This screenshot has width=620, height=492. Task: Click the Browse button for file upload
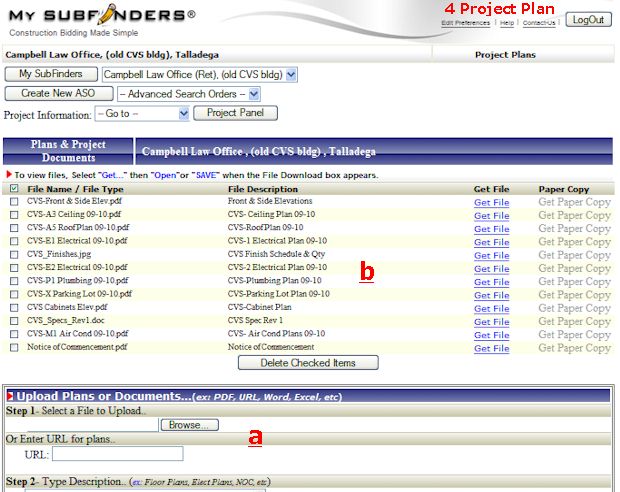click(189, 425)
